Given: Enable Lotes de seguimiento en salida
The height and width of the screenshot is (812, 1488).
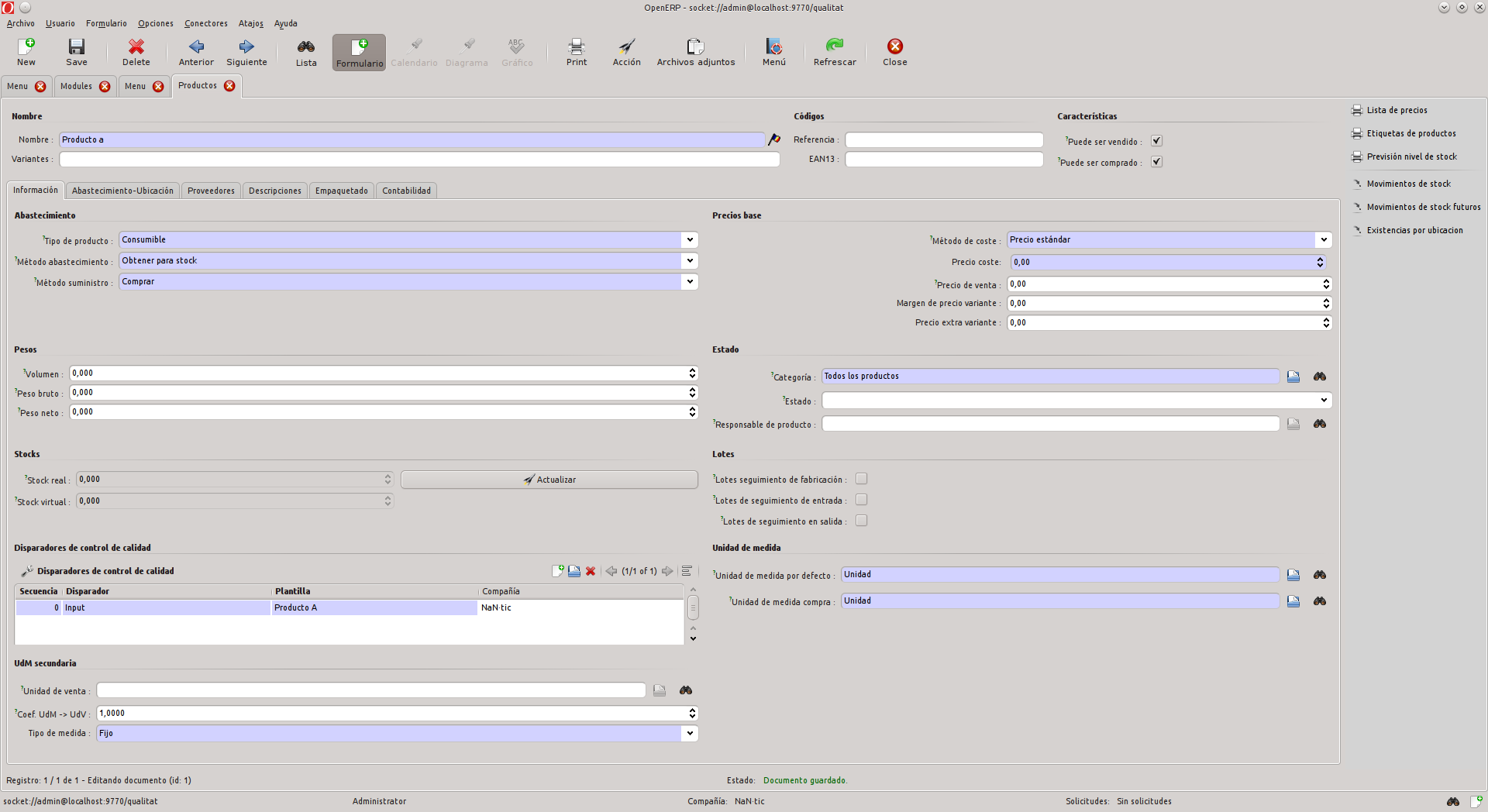Looking at the screenshot, I should point(861,521).
